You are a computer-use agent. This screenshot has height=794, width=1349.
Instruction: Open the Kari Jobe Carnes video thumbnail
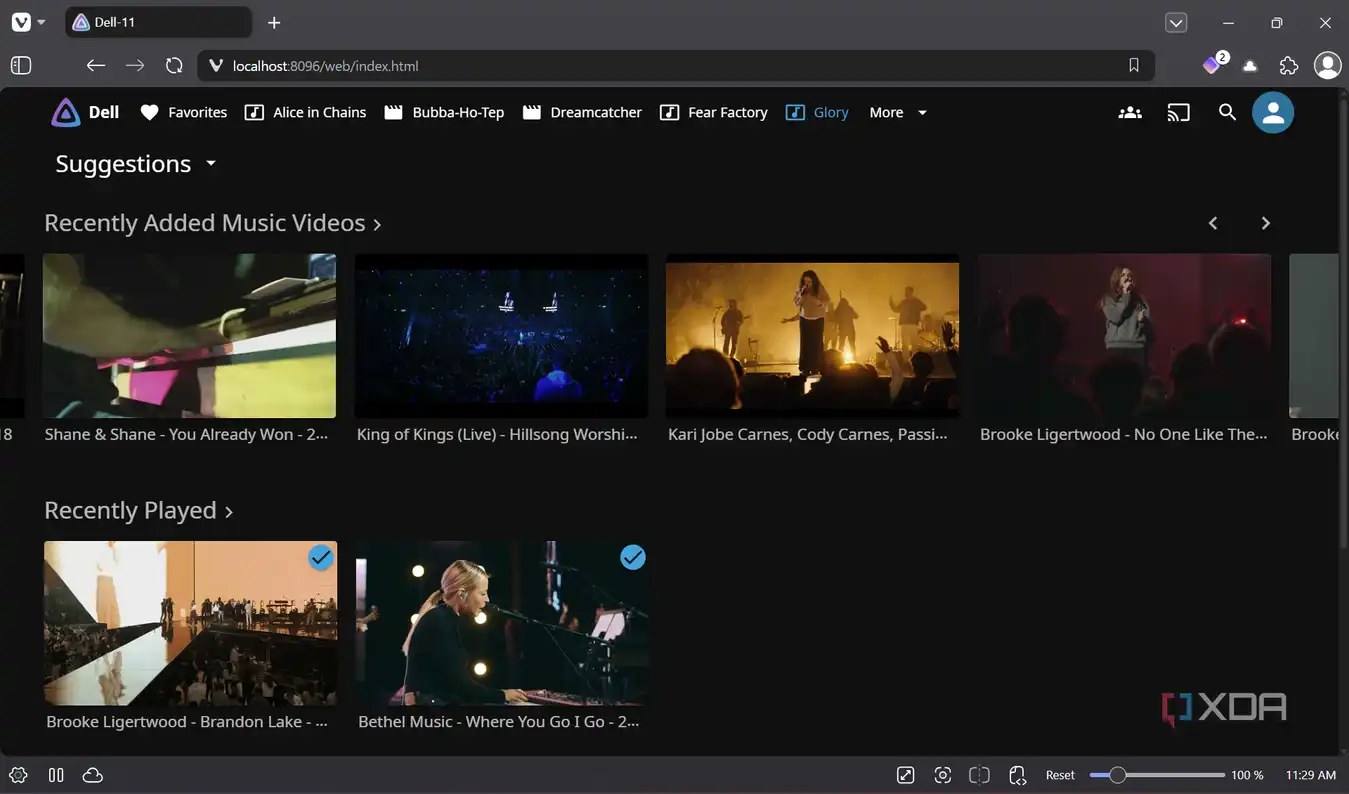click(x=812, y=336)
